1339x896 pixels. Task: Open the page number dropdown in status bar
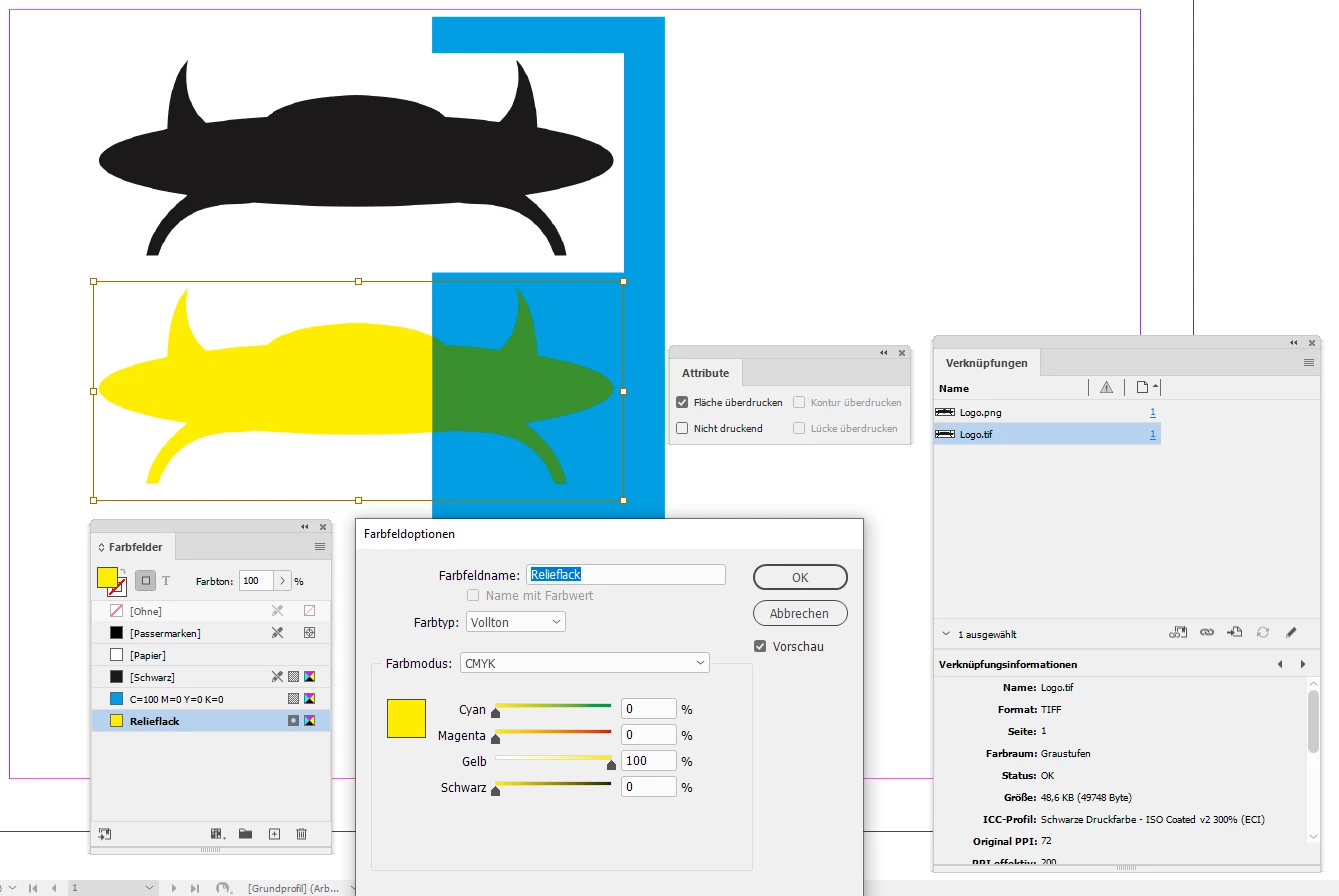[150, 888]
